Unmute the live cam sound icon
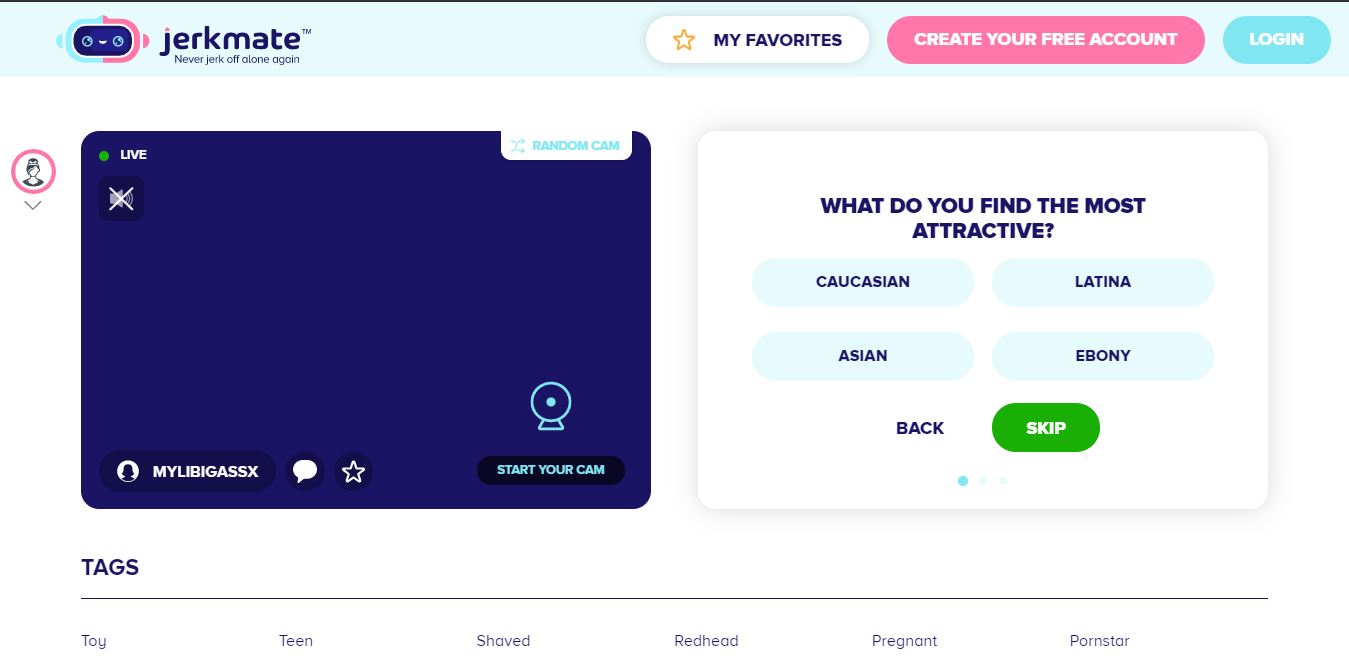Viewport: 1349px width, 659px height. 121,199
